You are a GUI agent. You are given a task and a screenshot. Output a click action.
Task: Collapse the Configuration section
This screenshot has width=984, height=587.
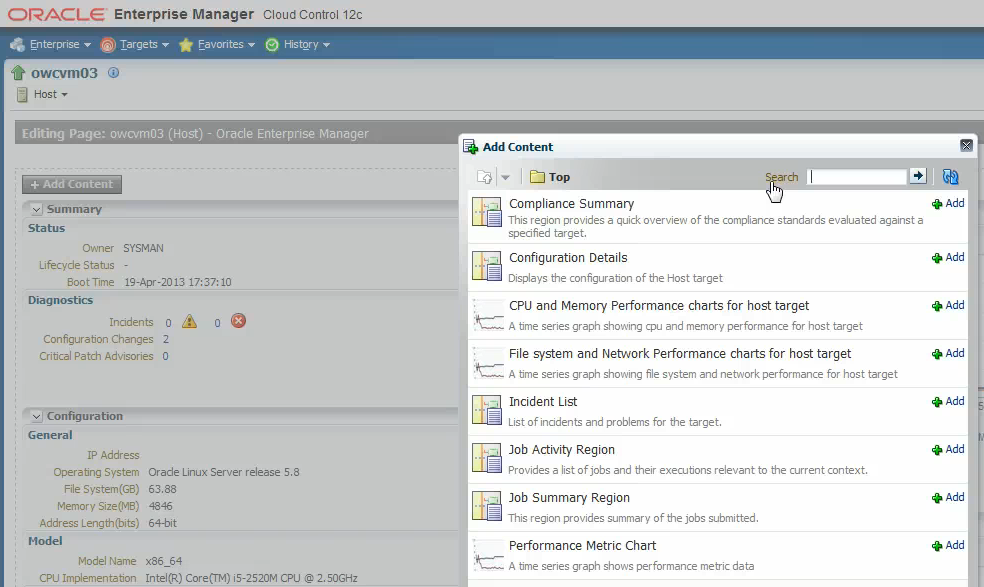tap(36, 416)
